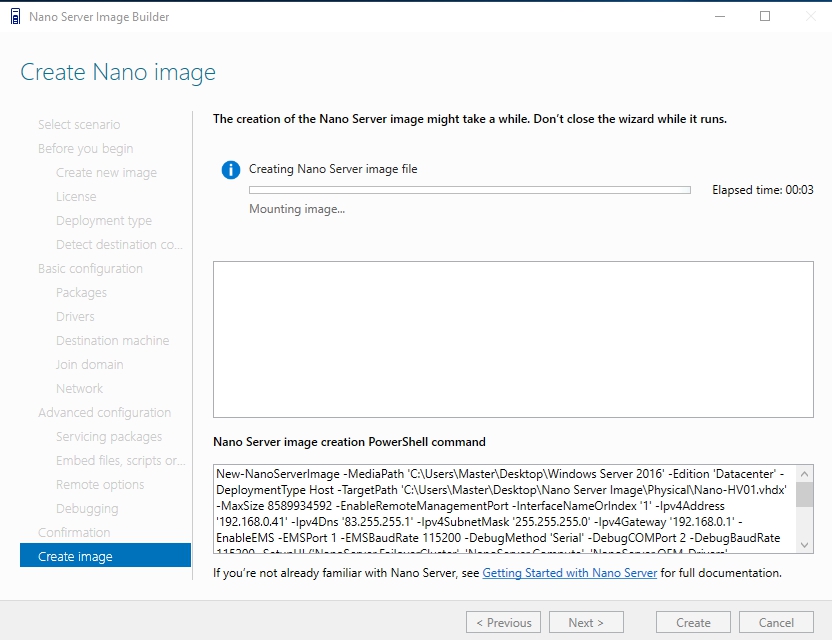
Task: Click the image creation progress bar
Action: [469, 189]
